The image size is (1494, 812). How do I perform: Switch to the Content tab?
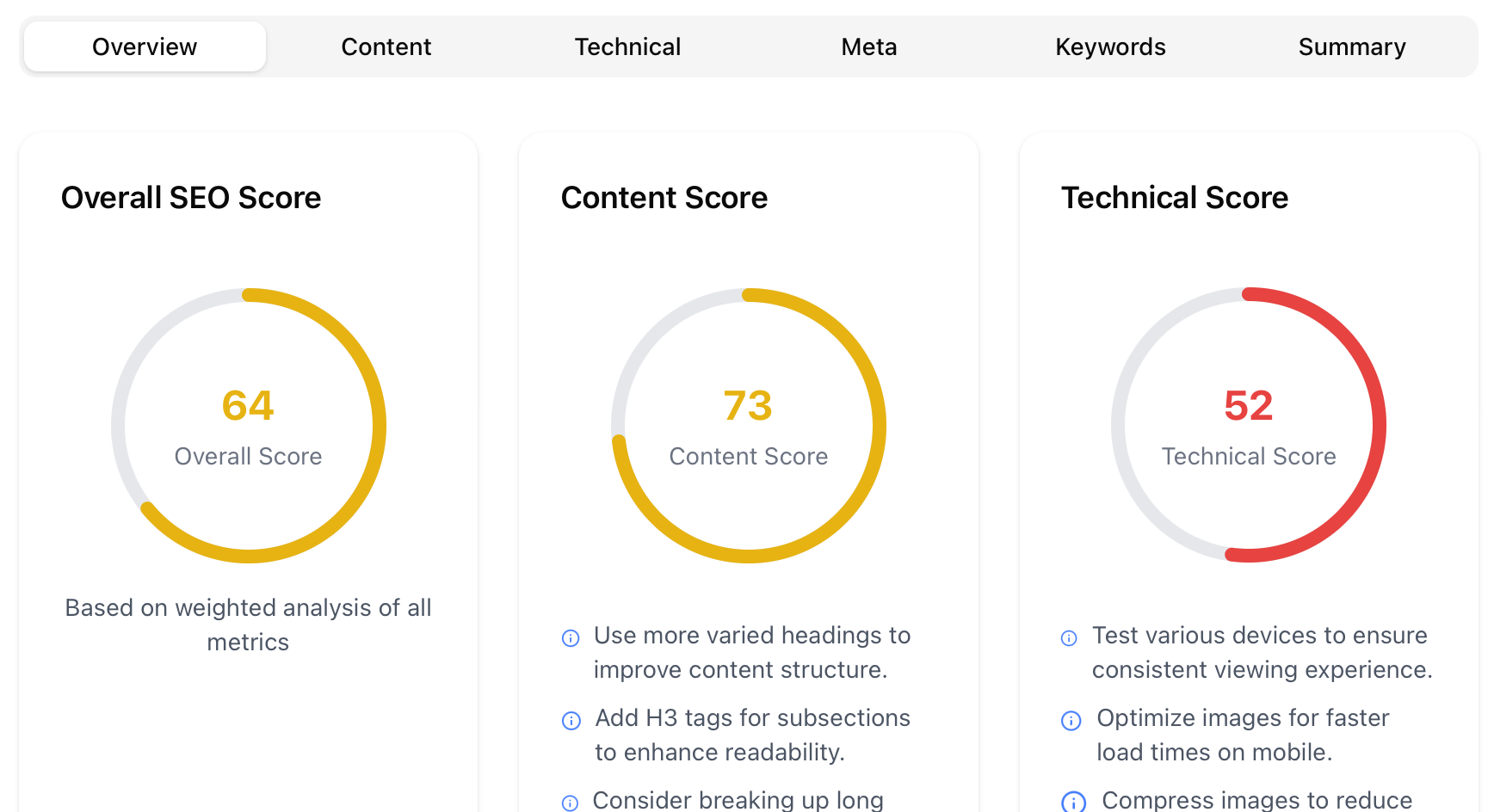(x=386, y=46)
